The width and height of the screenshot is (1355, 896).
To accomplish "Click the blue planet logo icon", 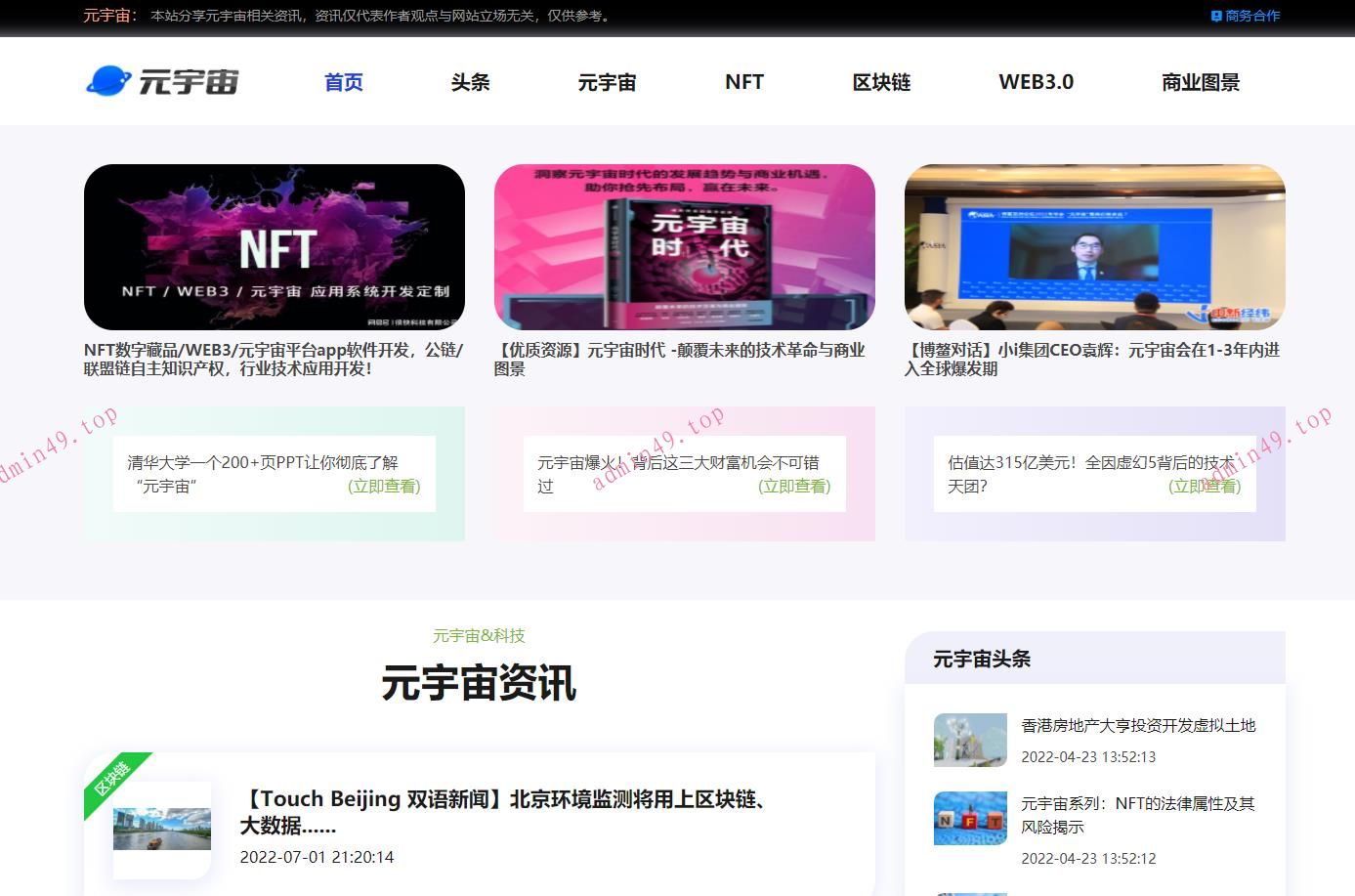I will click(107, 81).
